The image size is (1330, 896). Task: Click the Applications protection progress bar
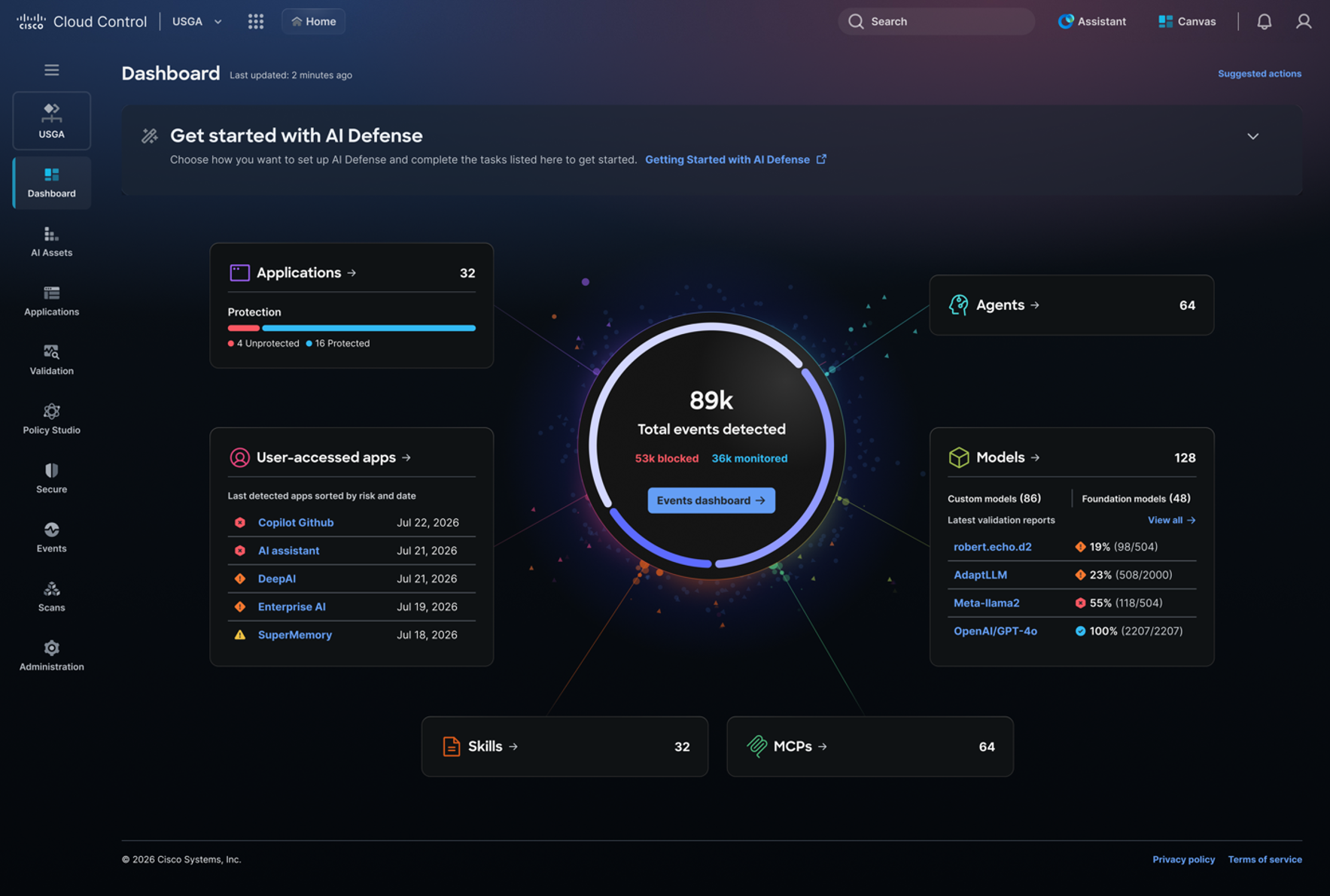(x=352, y=328)
